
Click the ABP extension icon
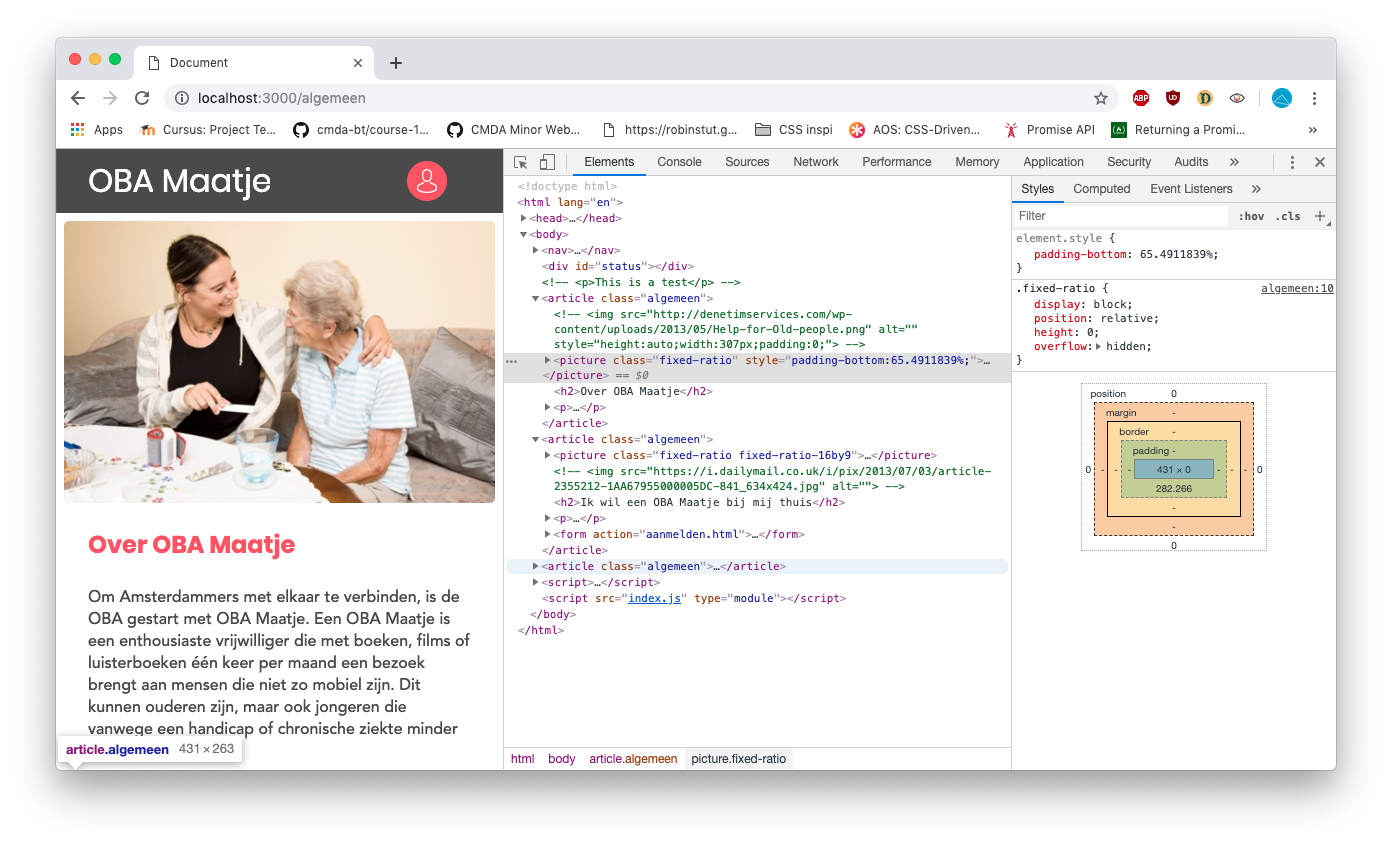1141,98
